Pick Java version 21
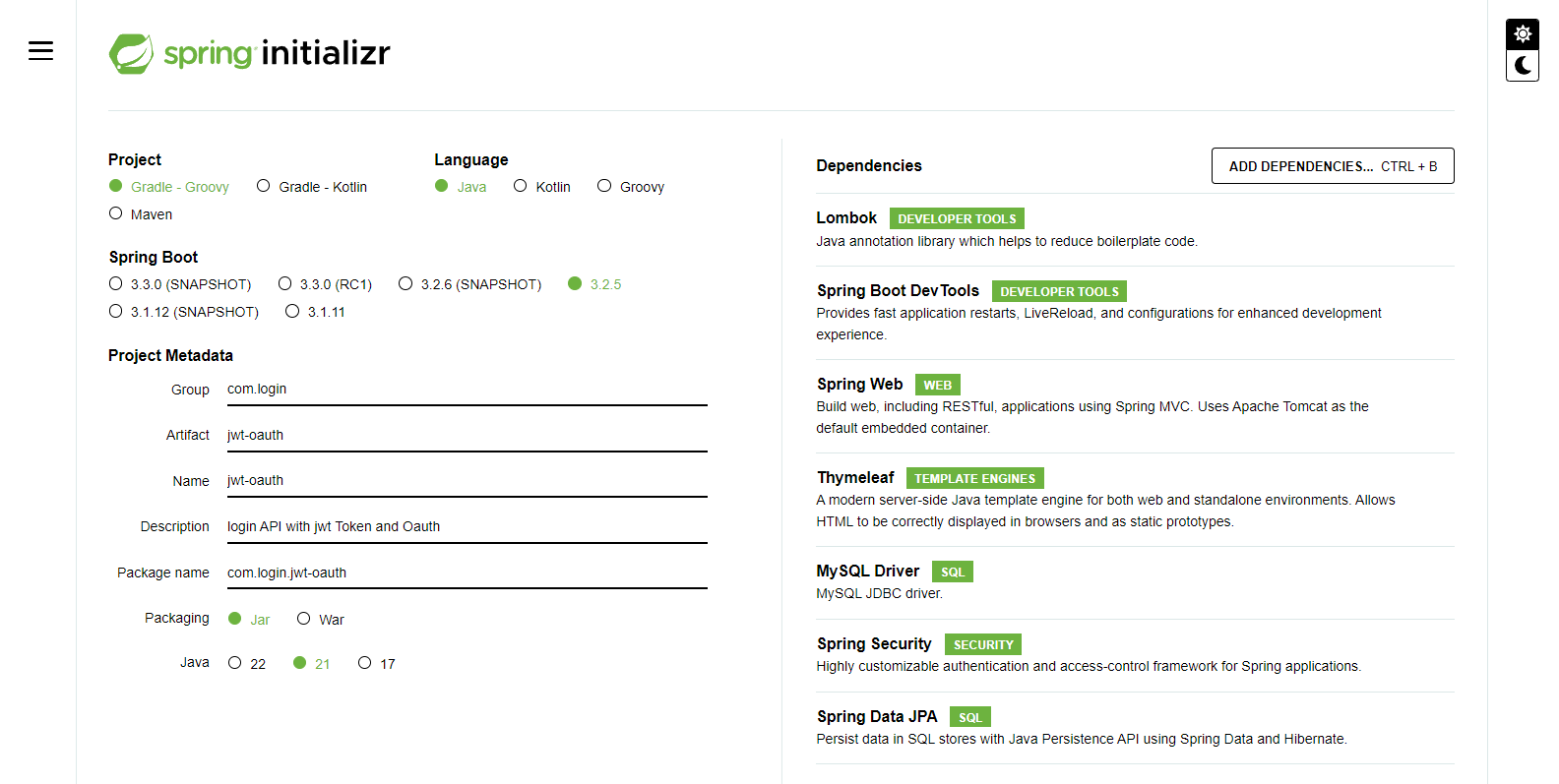Image resolution: width=1559 pixels, height=784 pixels. pyautogui.click(x=311, y=664)
